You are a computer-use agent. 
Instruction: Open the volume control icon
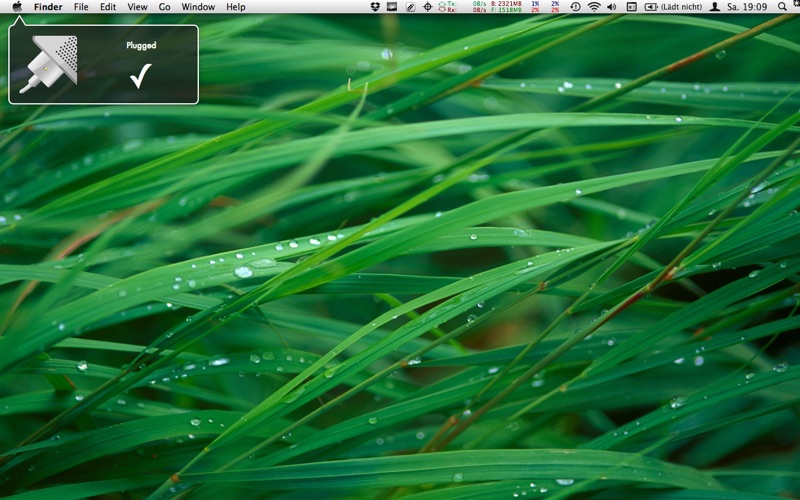click(x=612, y=7)
